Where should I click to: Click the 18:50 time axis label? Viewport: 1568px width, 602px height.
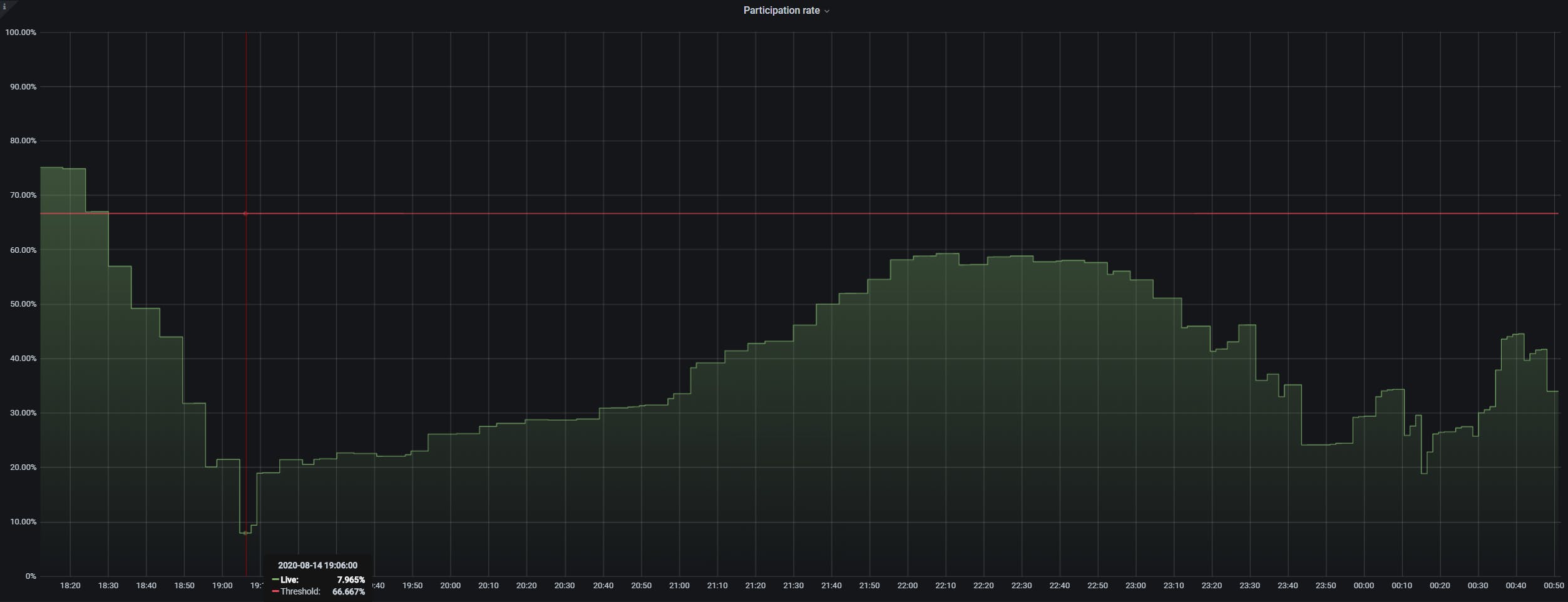coord(184,586)
